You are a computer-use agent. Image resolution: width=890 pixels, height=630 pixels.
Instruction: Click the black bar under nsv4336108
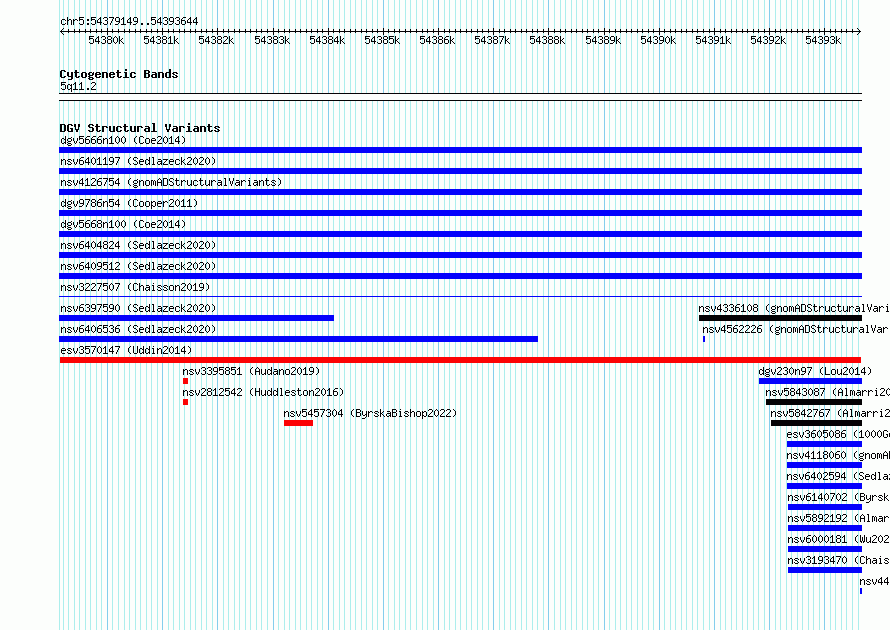coord(780,318)
